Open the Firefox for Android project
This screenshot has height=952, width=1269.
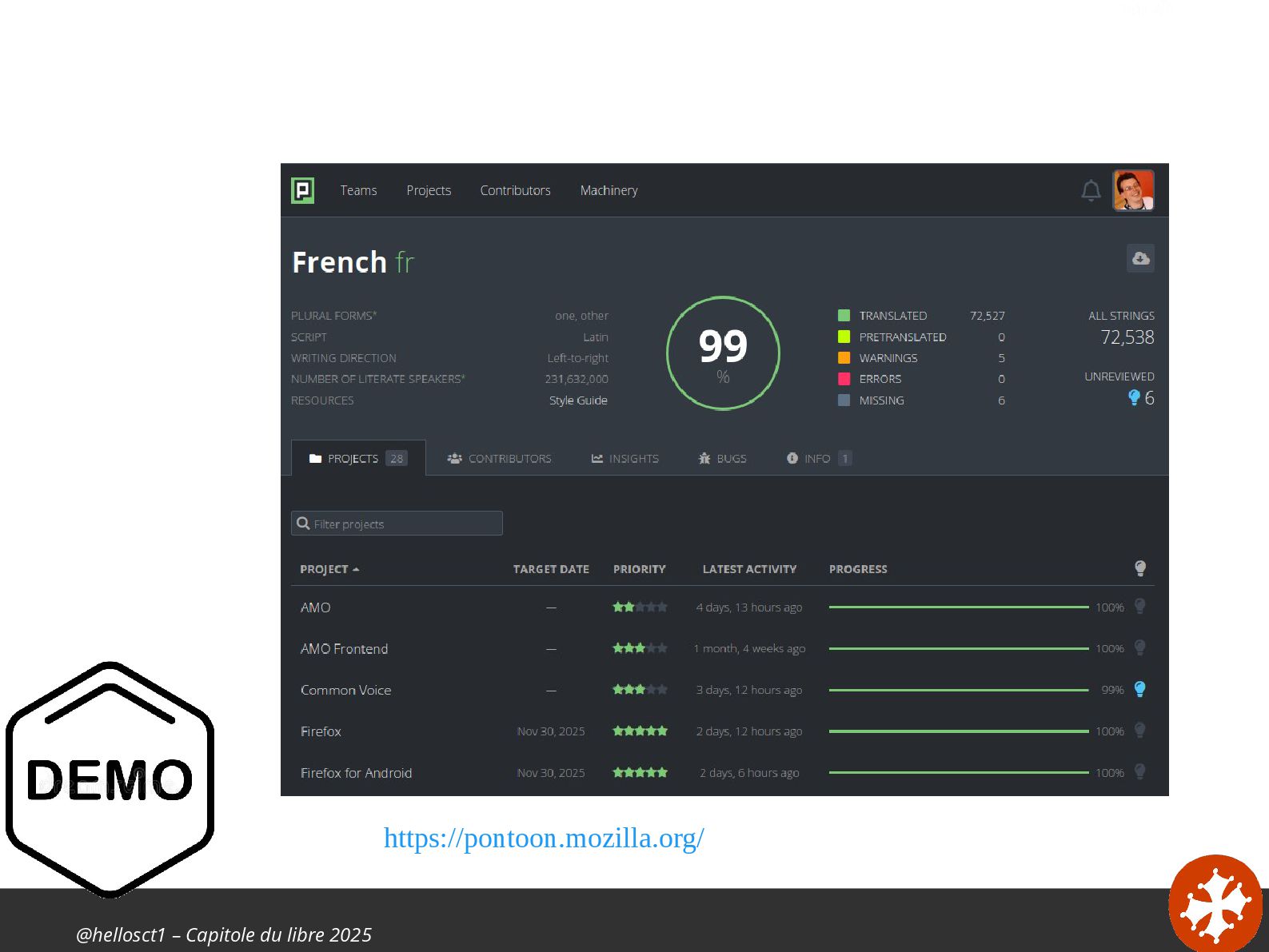click(356, 773)
